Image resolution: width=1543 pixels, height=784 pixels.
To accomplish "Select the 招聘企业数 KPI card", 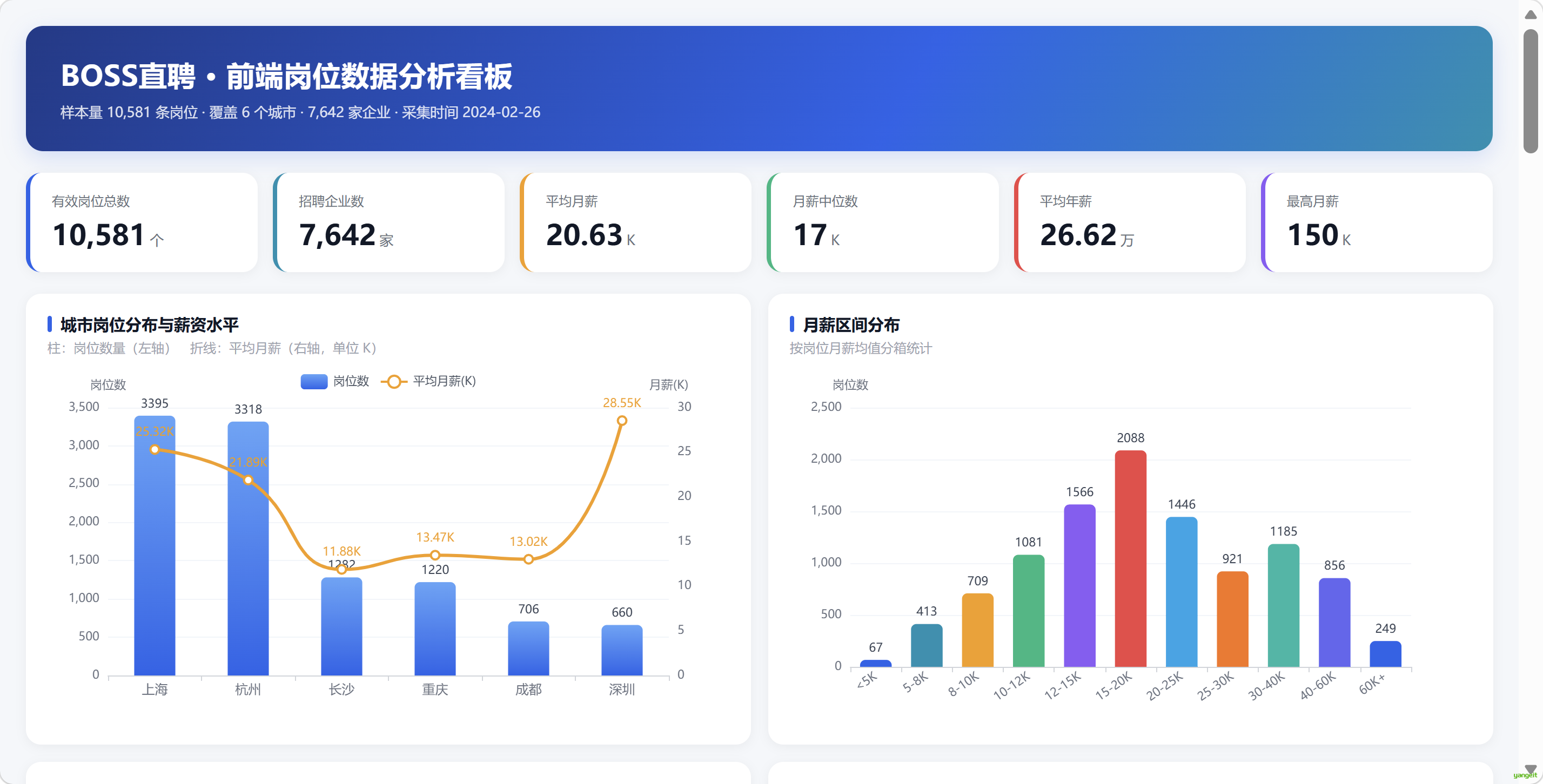I will point(389,222).
